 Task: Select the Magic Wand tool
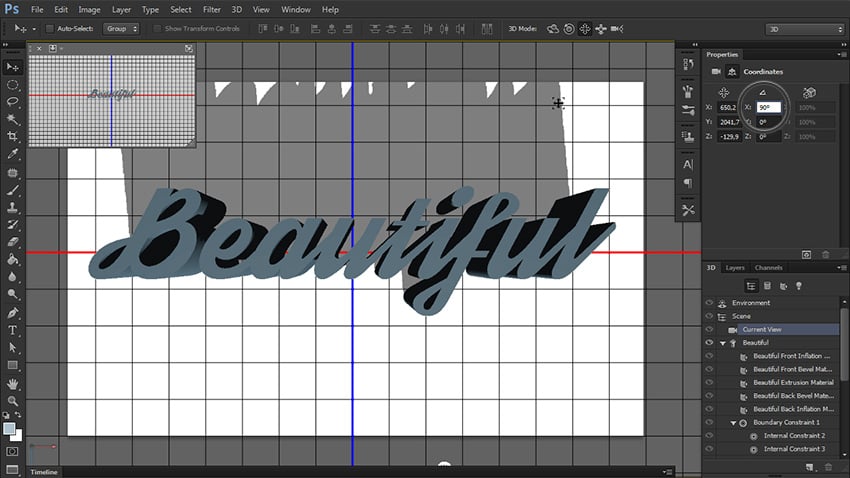[x=13, y=120]
